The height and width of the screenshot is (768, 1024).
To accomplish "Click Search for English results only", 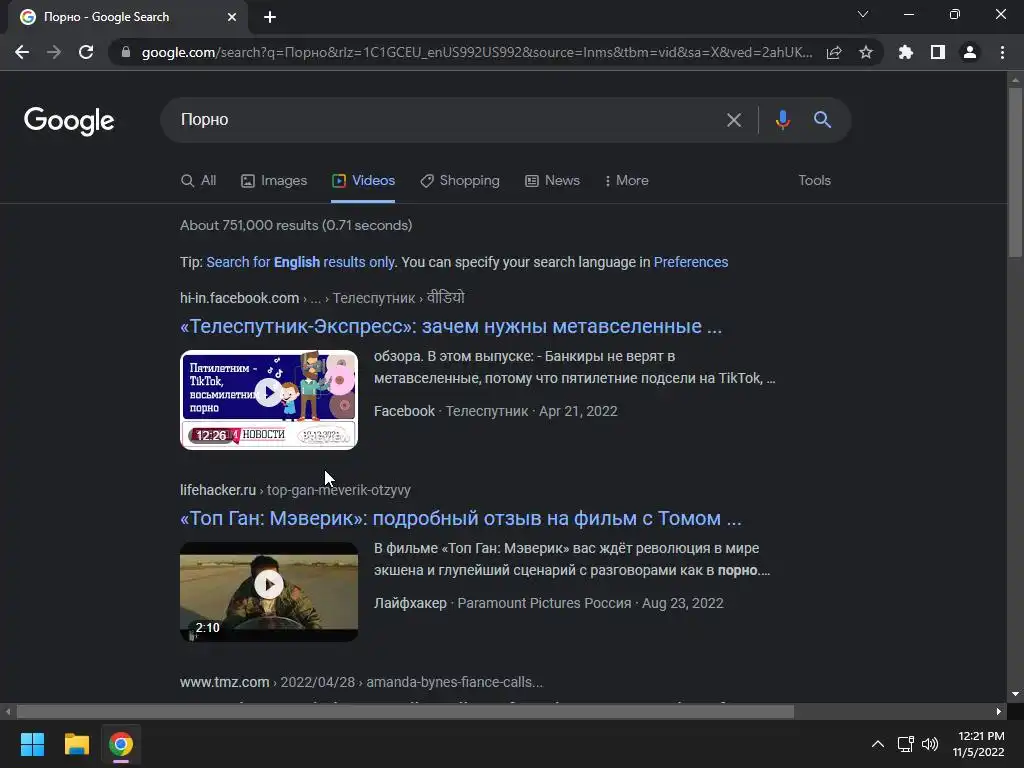I will click(x=300, y=263).
